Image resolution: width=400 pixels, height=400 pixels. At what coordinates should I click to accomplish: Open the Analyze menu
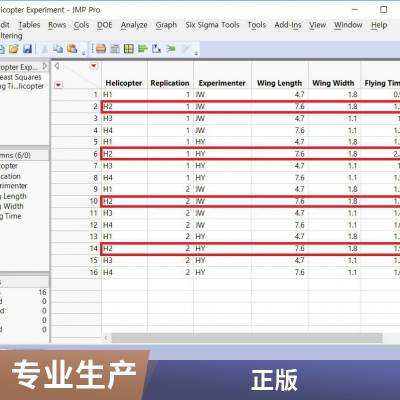[134, 25]
